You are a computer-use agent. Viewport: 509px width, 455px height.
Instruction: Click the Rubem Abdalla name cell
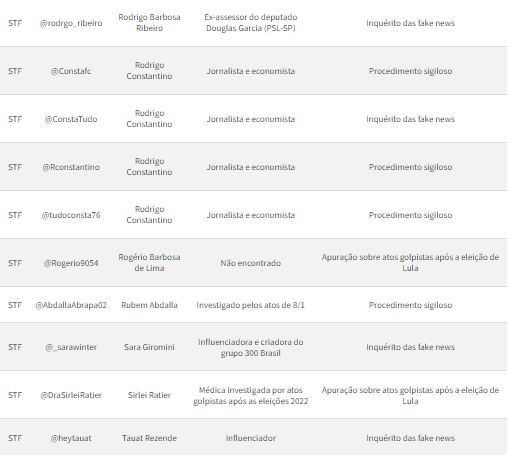[149, 305]
